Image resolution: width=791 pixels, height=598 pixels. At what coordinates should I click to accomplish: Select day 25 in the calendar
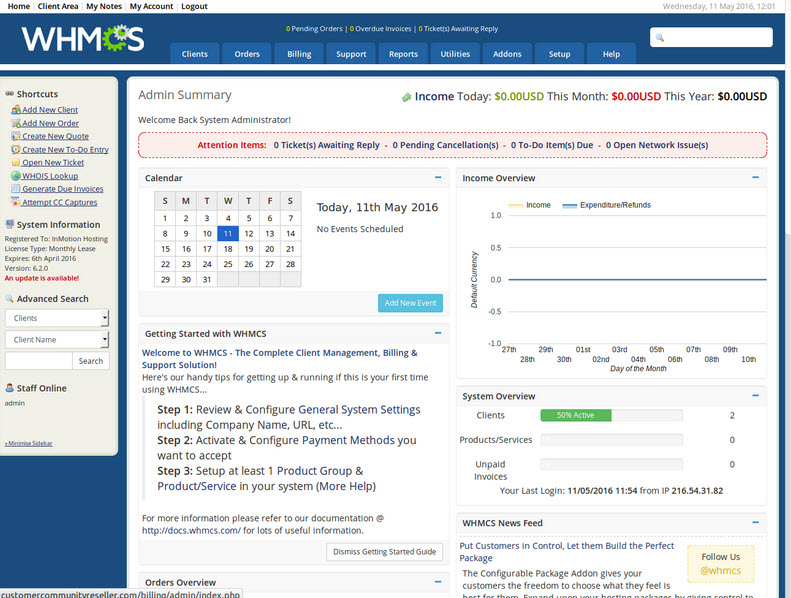tap(228, 264)
